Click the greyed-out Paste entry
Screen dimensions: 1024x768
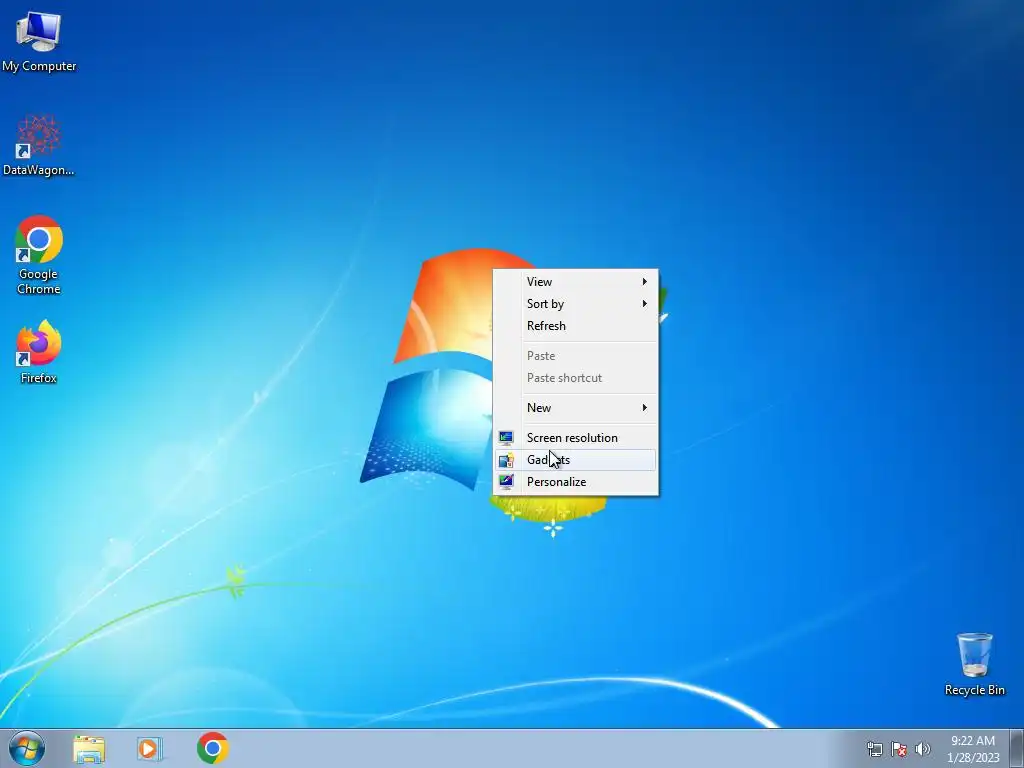pos(575,356)
